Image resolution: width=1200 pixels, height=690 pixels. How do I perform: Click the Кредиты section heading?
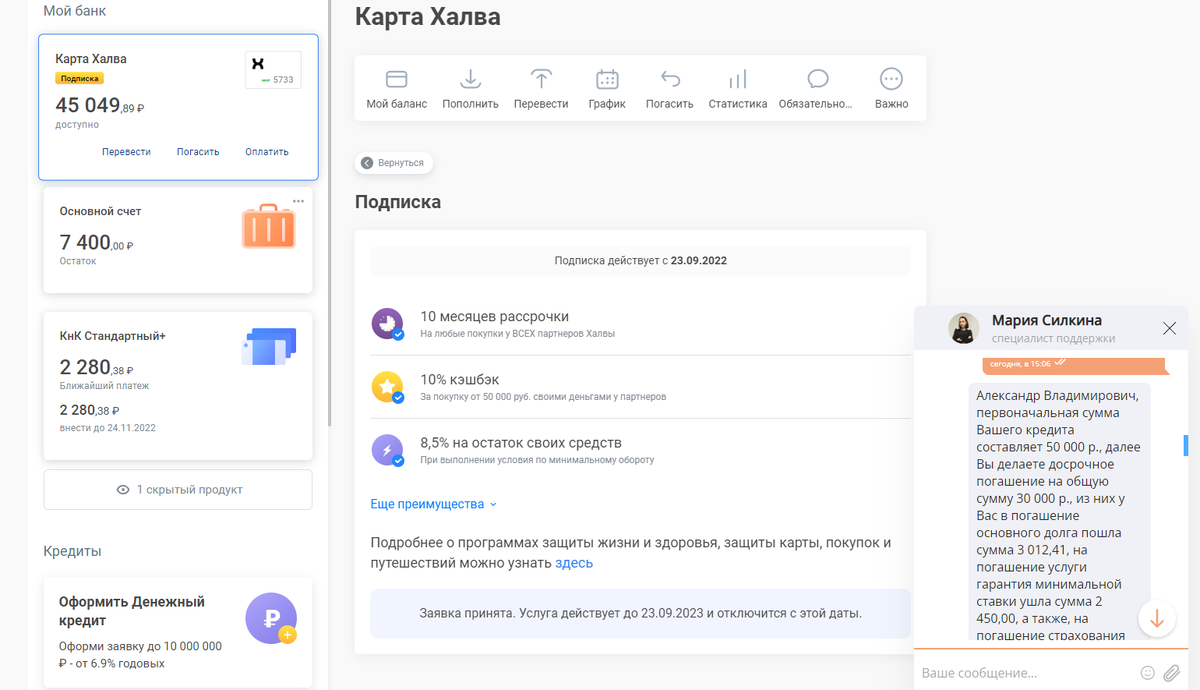point(72,551)
